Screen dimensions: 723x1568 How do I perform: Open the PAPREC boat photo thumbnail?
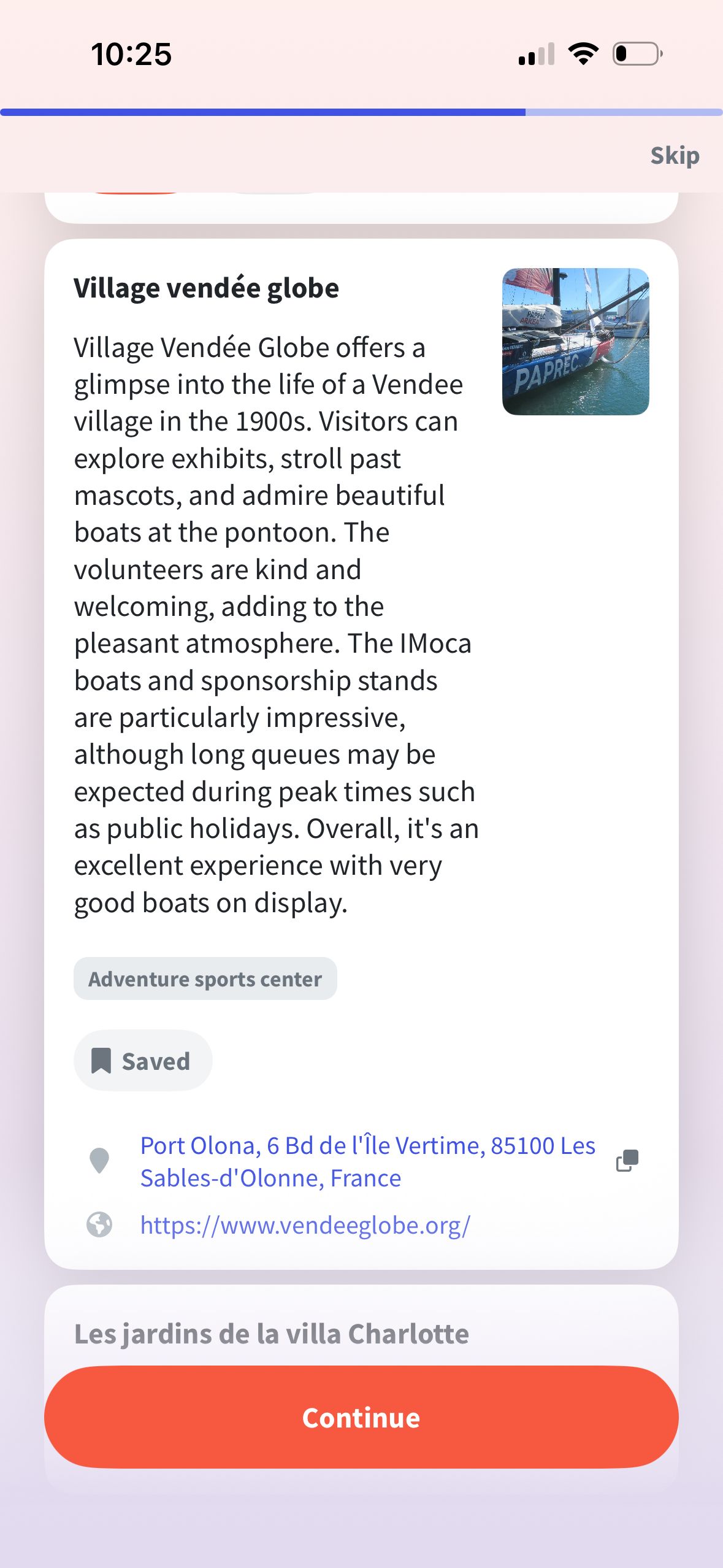click(x=575, y=342)
